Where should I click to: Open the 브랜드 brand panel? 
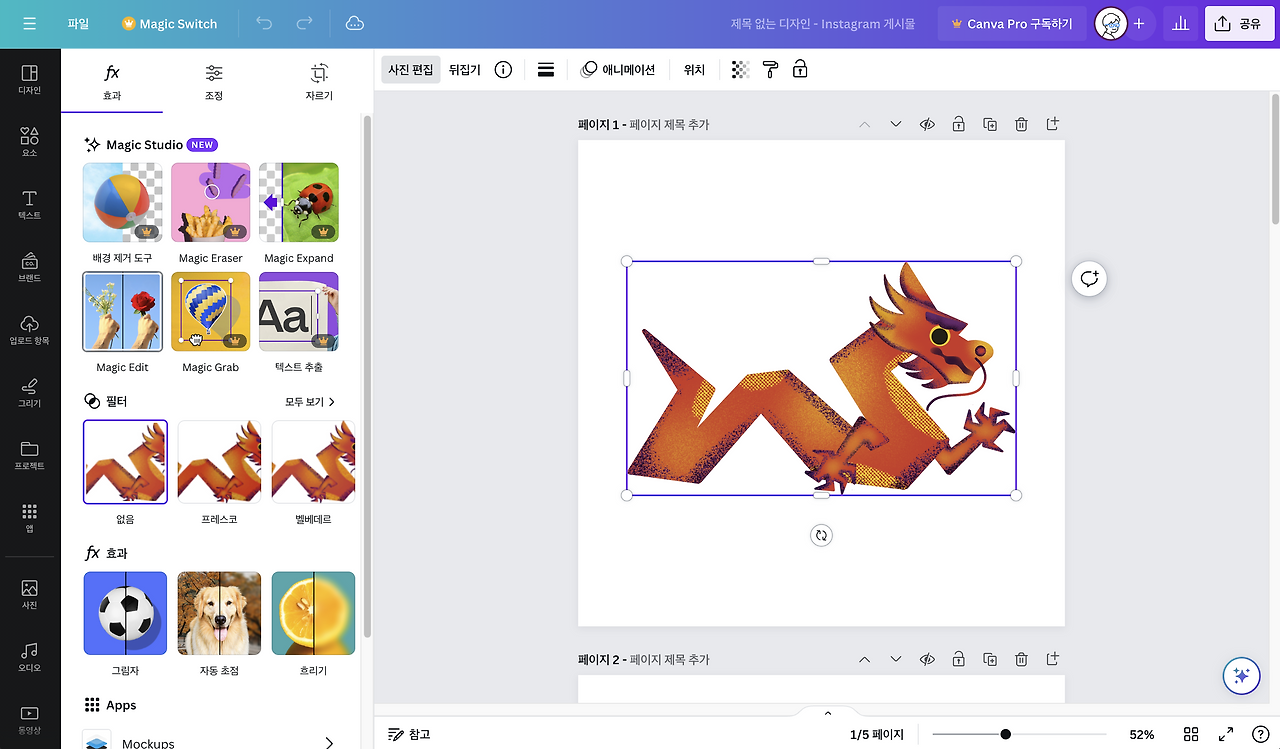30,267
